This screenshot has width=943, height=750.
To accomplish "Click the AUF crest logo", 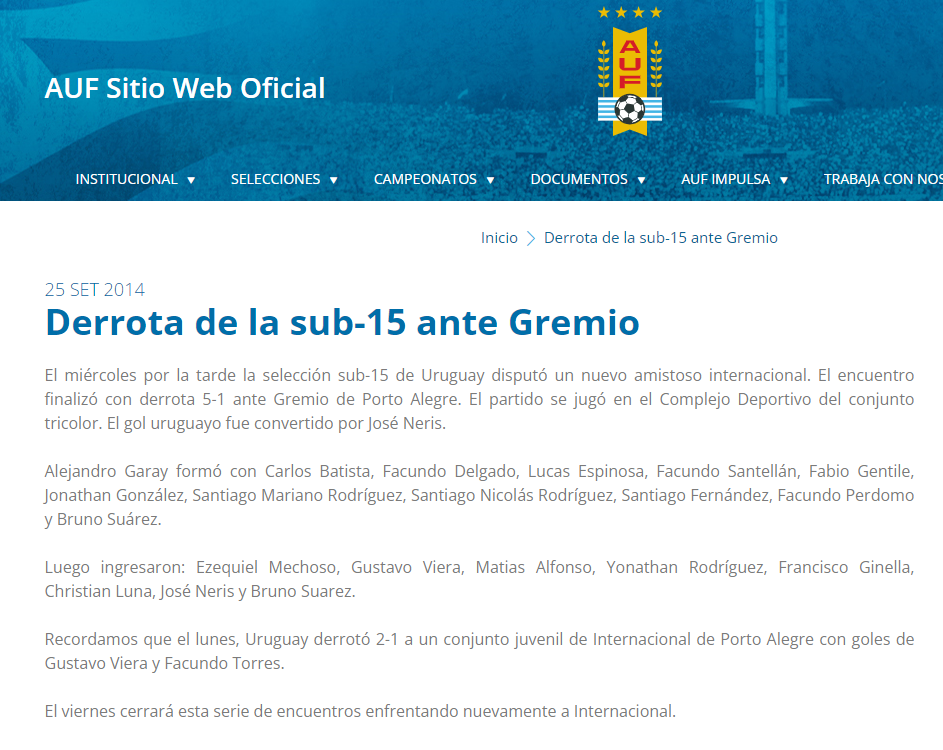I will pos(629,71).
